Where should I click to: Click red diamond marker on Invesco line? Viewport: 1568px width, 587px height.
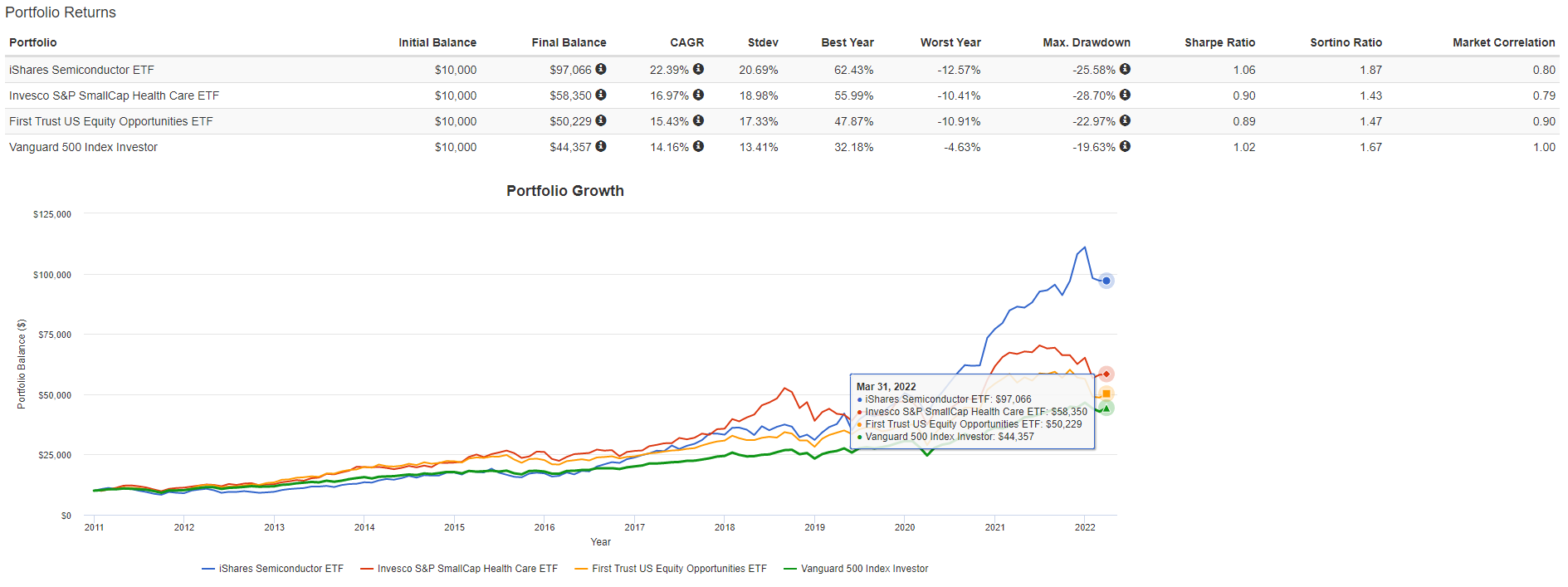click(1106, 374)
